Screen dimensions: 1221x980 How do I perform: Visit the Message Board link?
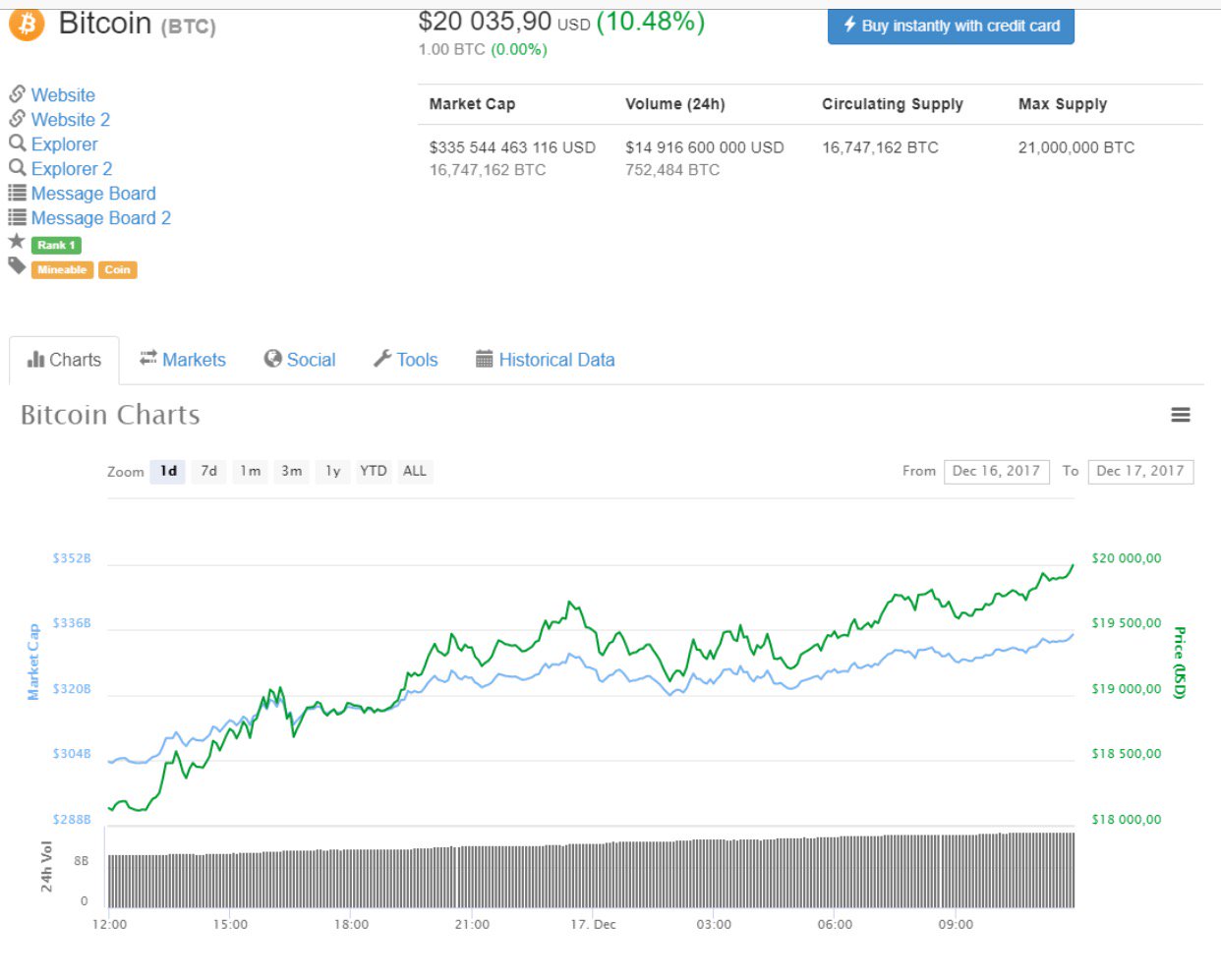point(93,194)
